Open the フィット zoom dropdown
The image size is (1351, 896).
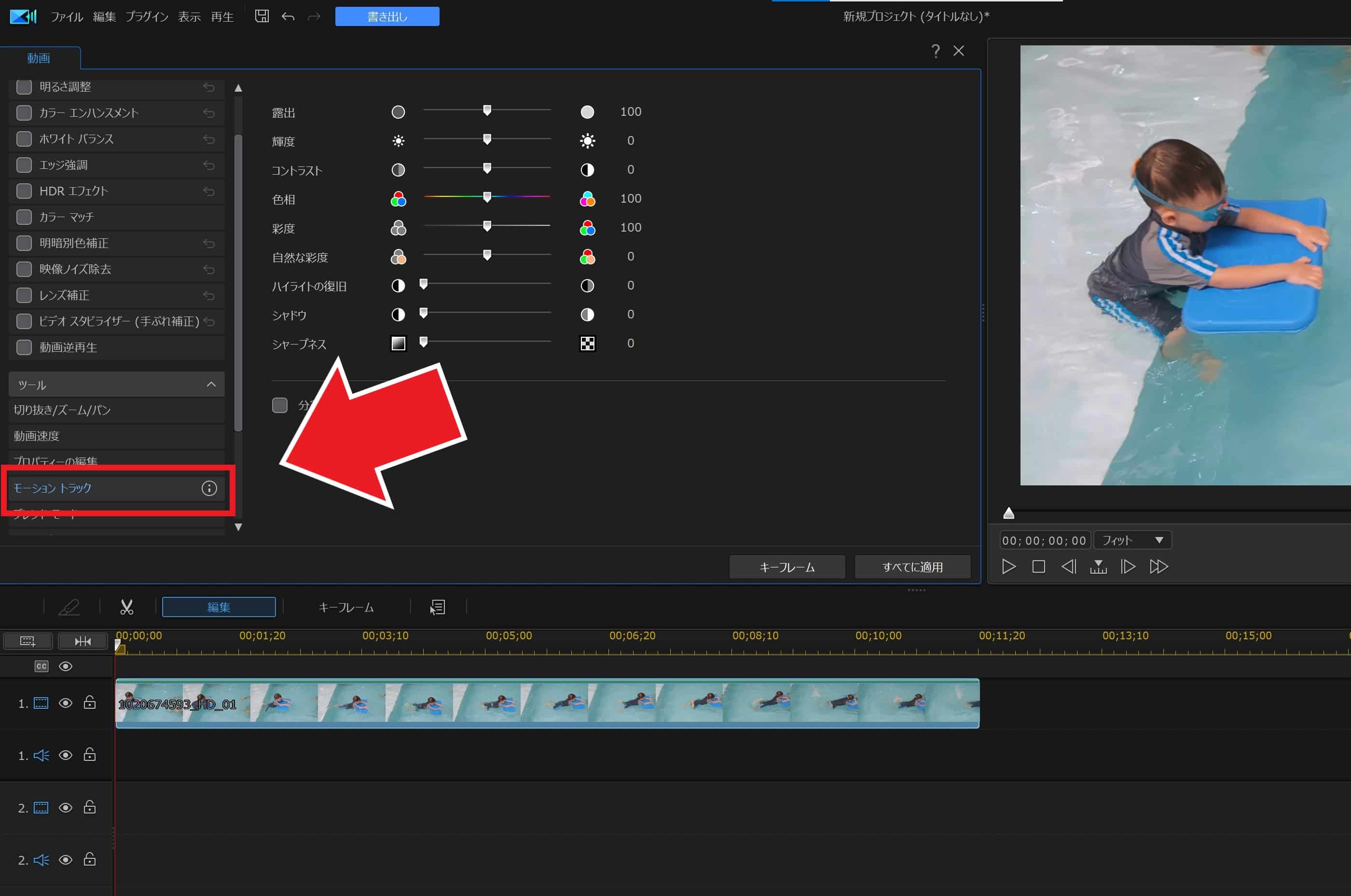pyautogui.click(x=1132, y=540)
